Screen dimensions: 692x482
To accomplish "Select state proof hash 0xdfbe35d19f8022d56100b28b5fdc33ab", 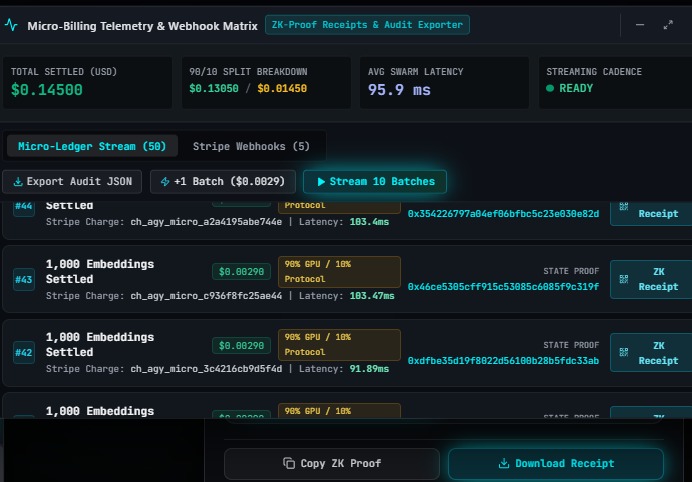I will 504,361.
